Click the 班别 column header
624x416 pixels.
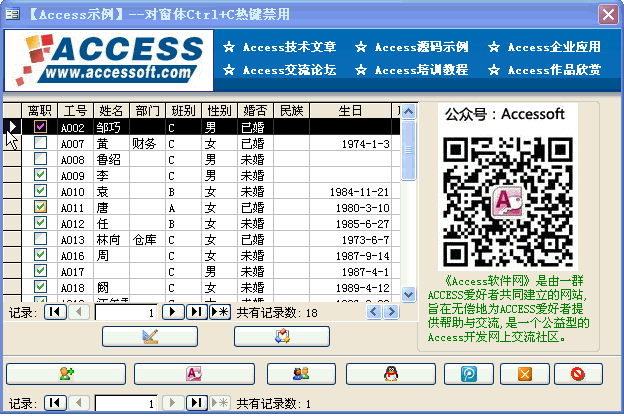(183, 111)
